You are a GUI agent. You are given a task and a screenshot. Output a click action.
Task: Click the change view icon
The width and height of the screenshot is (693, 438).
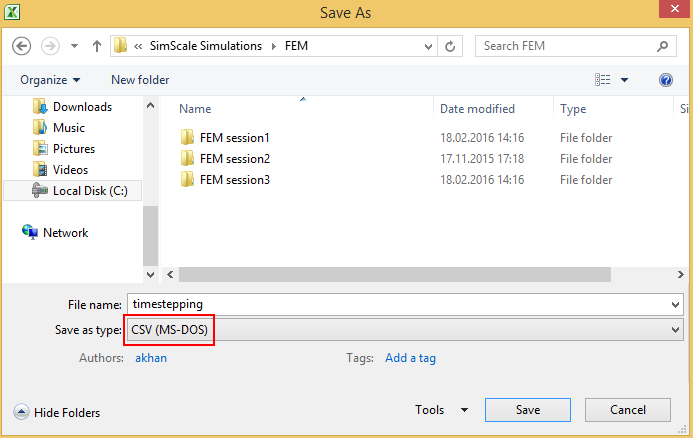point(603,80)
